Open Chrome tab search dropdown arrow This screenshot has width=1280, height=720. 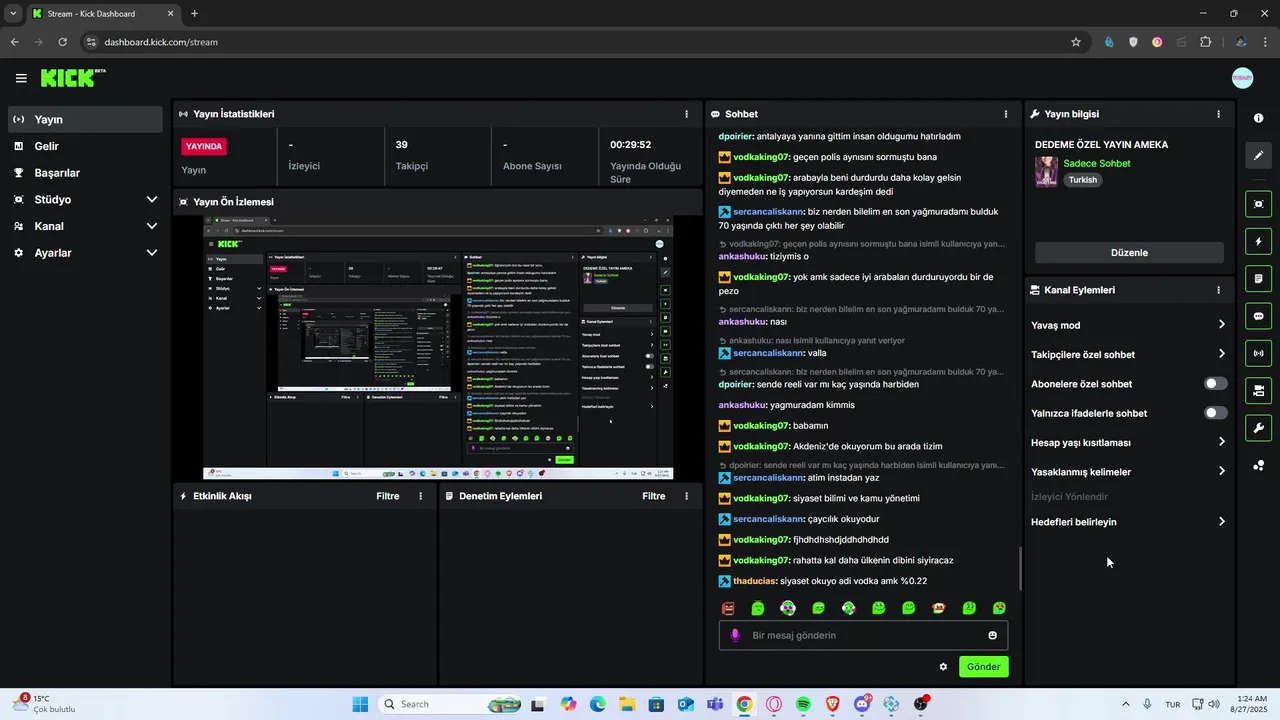tap(13, 14)
